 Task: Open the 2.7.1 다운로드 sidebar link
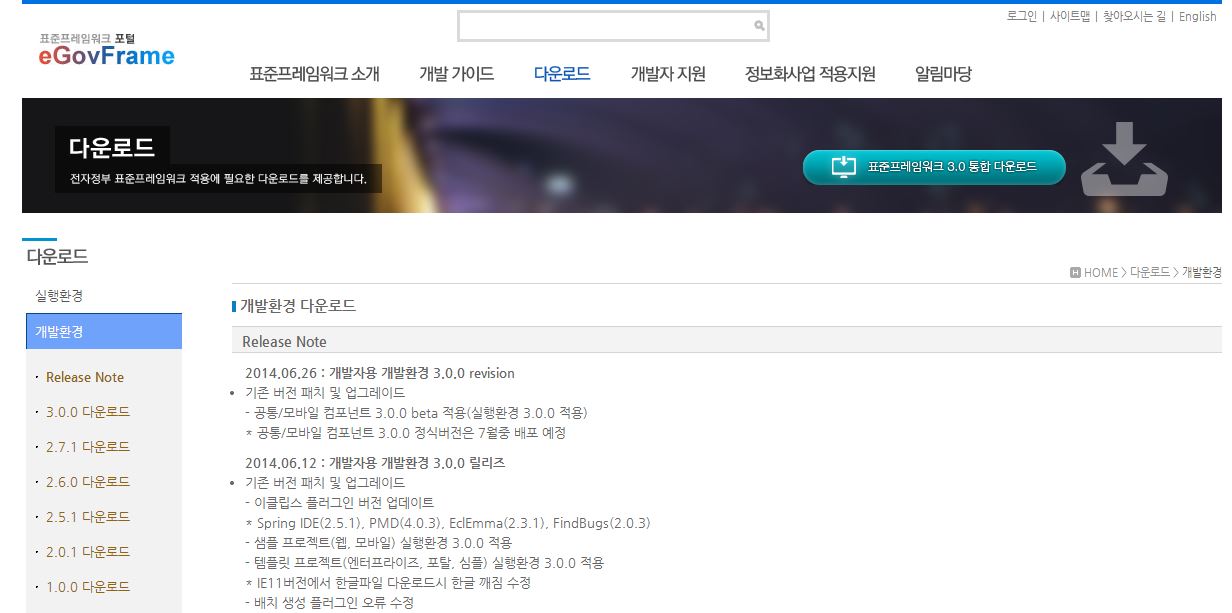[88, 447]
